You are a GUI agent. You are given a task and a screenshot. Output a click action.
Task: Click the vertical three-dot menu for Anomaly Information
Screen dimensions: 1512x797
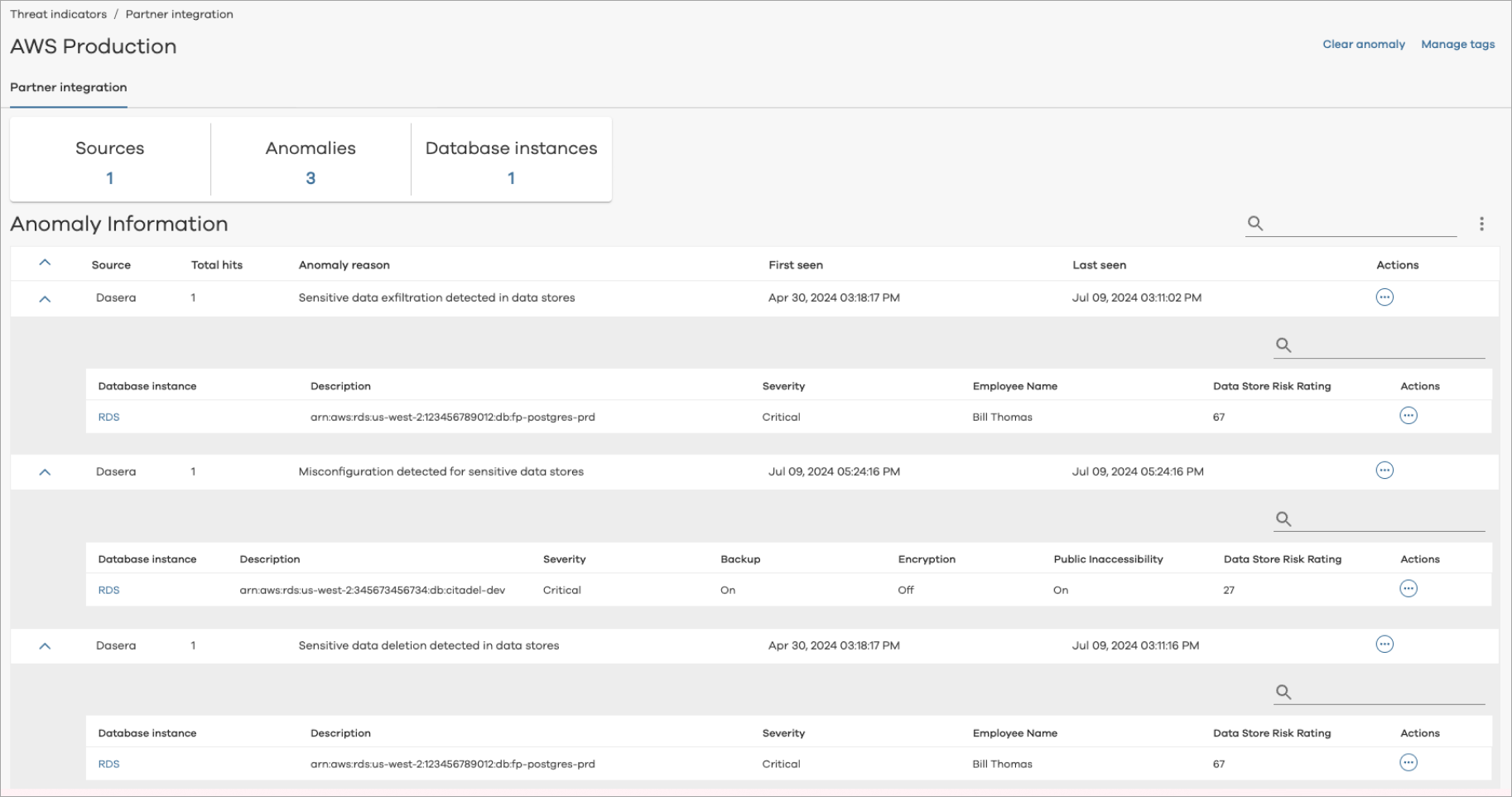(x=1481, y=224)
